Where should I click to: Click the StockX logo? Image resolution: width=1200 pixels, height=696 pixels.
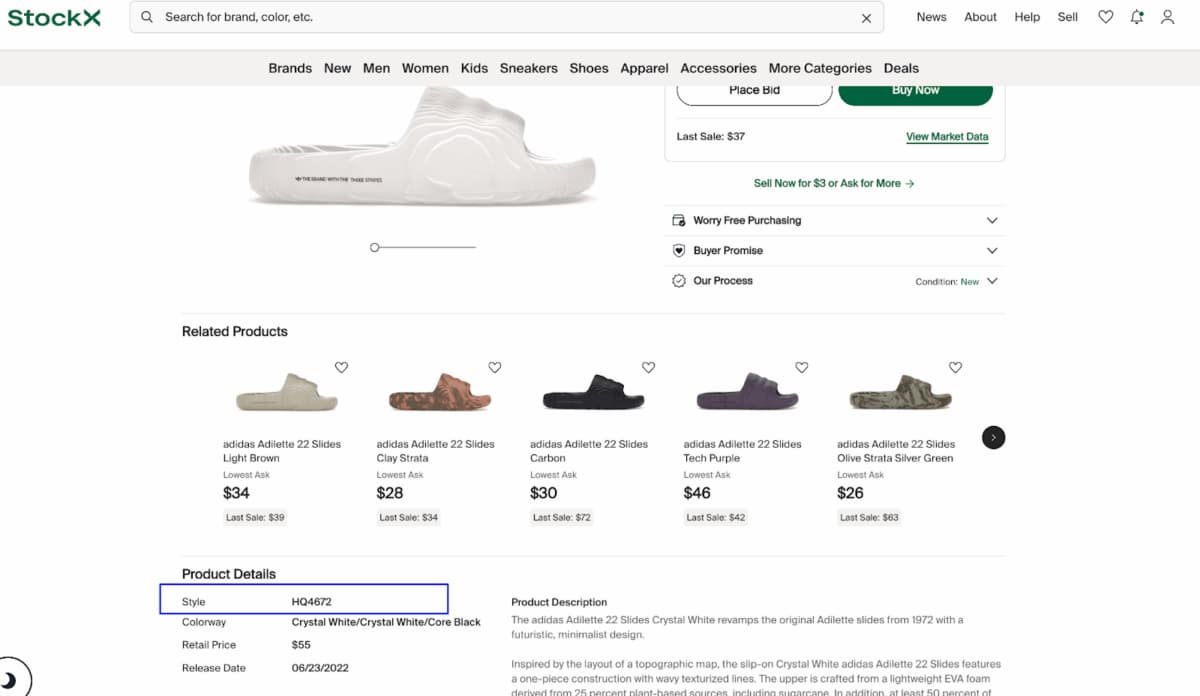pos(54,17)
